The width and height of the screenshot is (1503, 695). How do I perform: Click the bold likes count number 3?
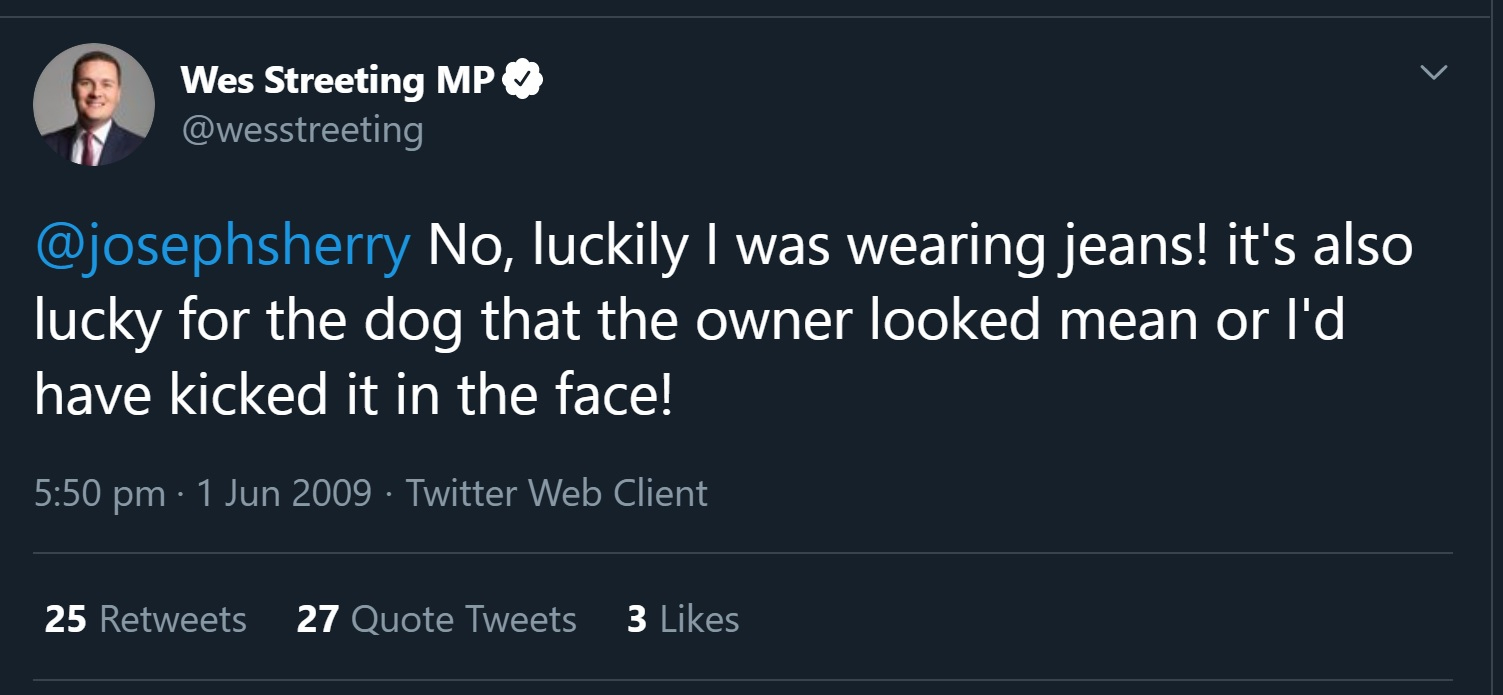636,620
